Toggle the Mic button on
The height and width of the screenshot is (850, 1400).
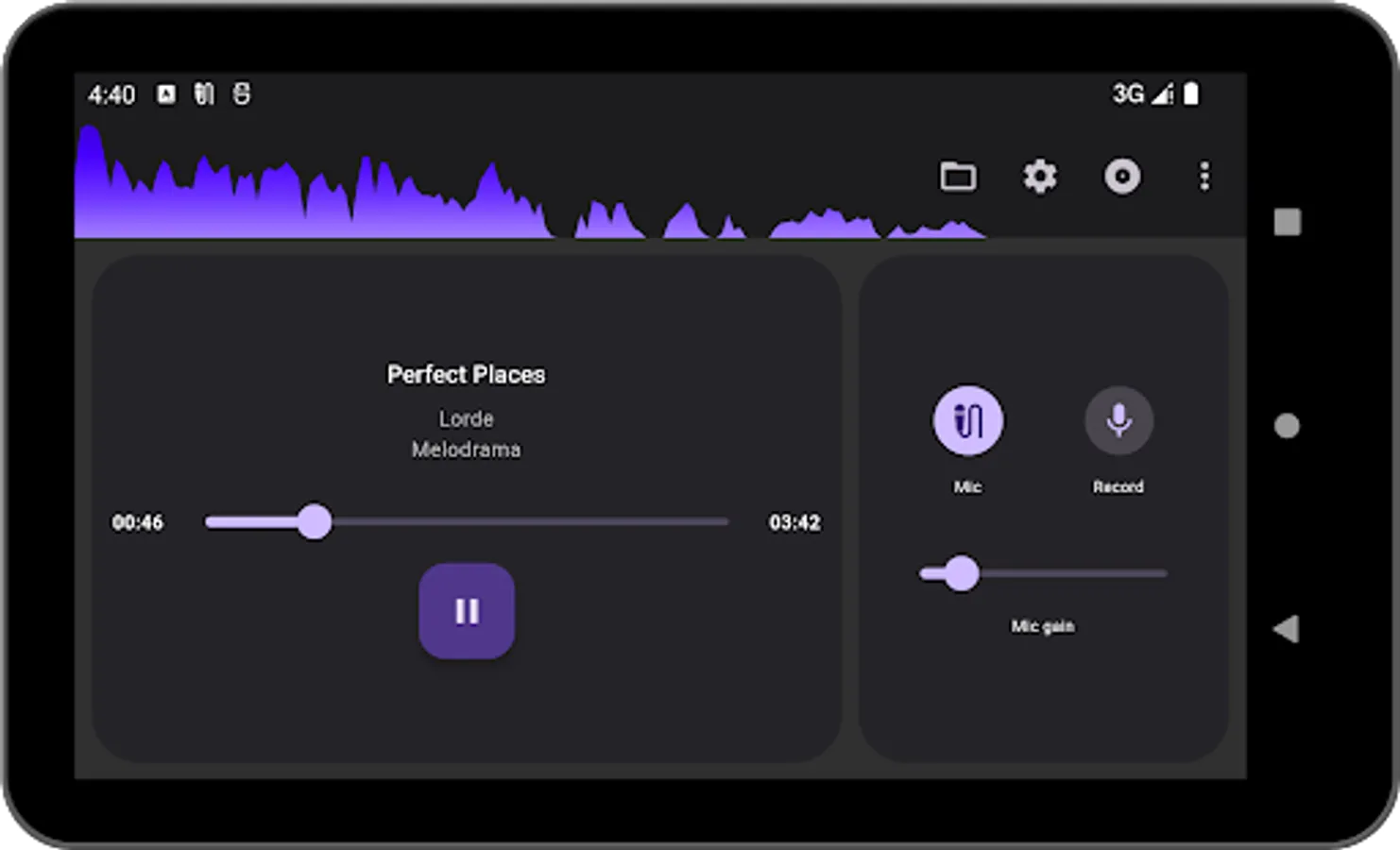coord(968,420)
